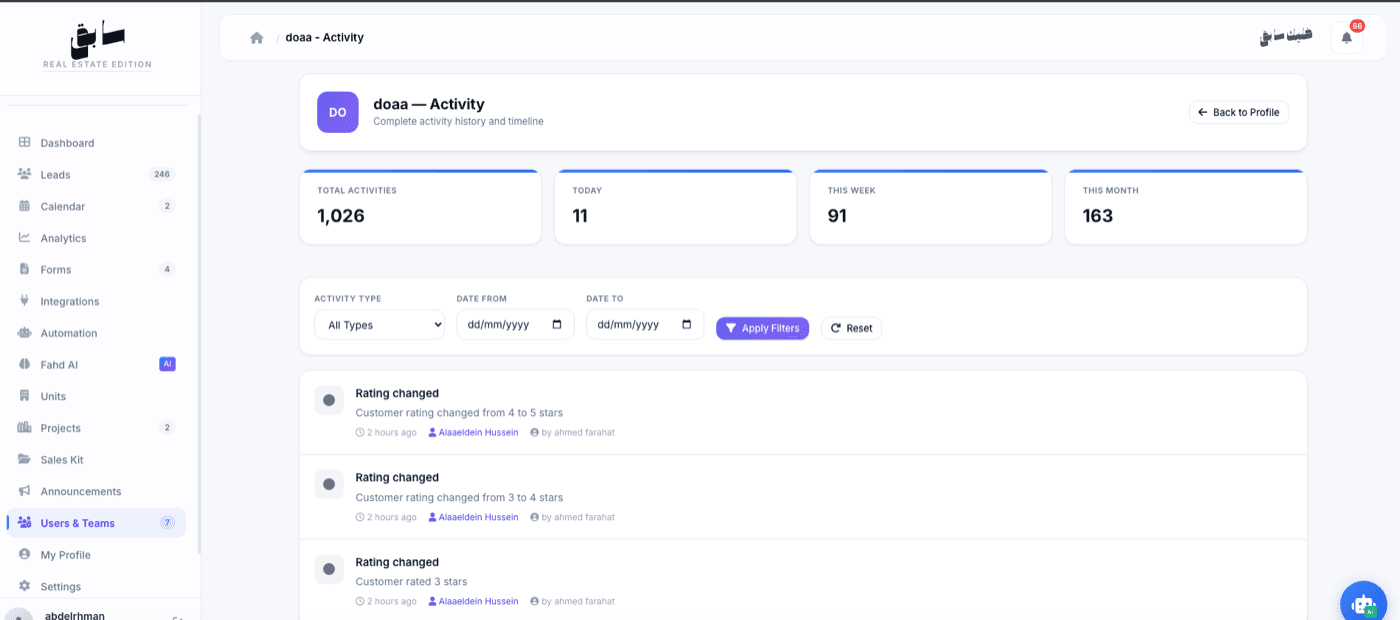Click the 3 to 4 stars activity dot

tap(329, 485)
